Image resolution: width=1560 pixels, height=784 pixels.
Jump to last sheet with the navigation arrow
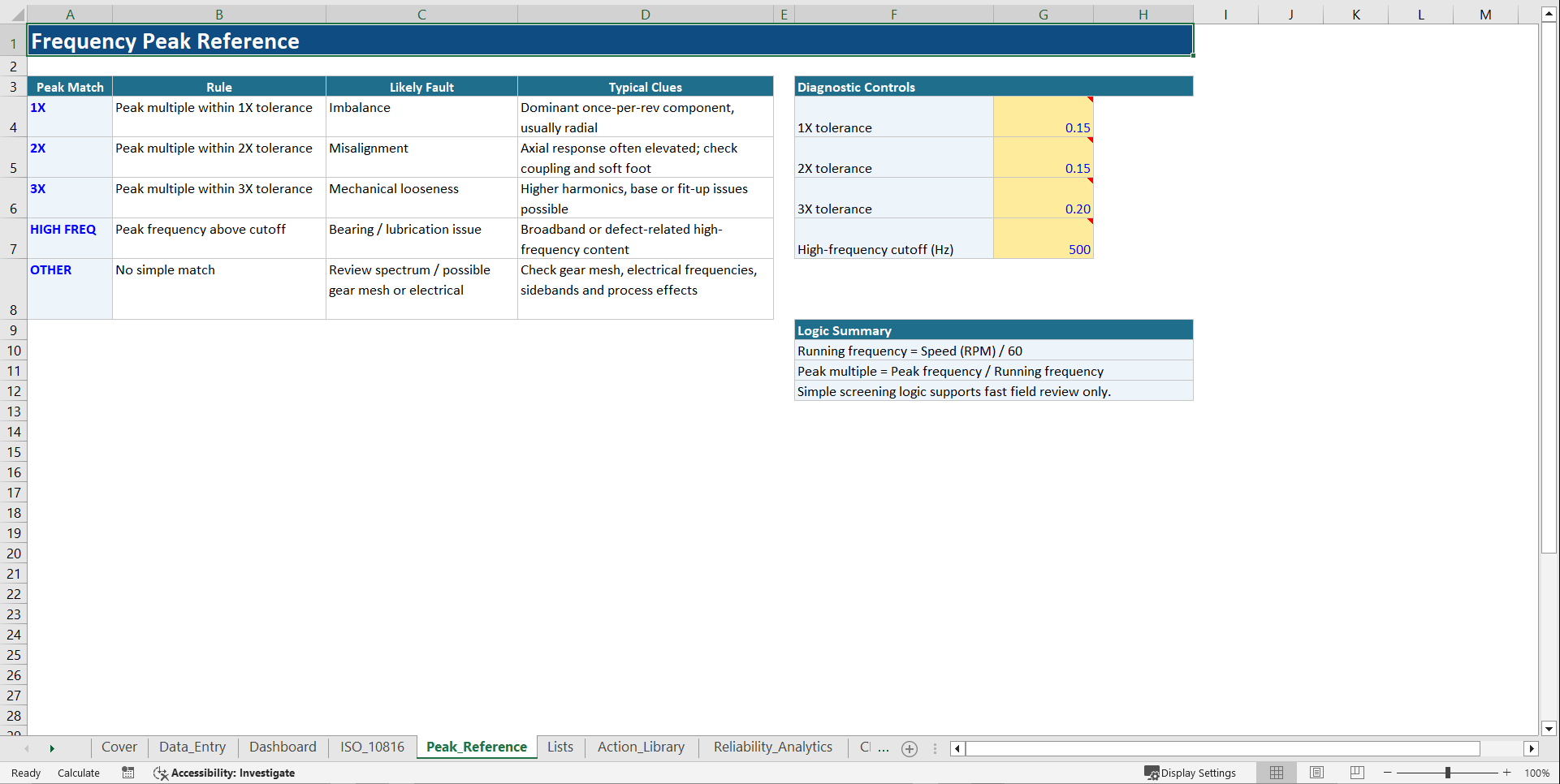point(52,748)
